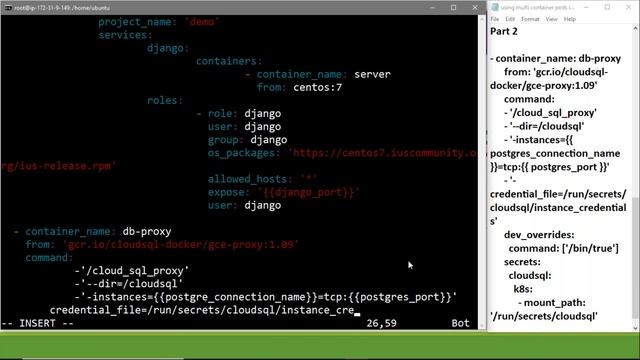Click 'expose:' key in the terminal
The image size is (640, 360).
[229, 192]
